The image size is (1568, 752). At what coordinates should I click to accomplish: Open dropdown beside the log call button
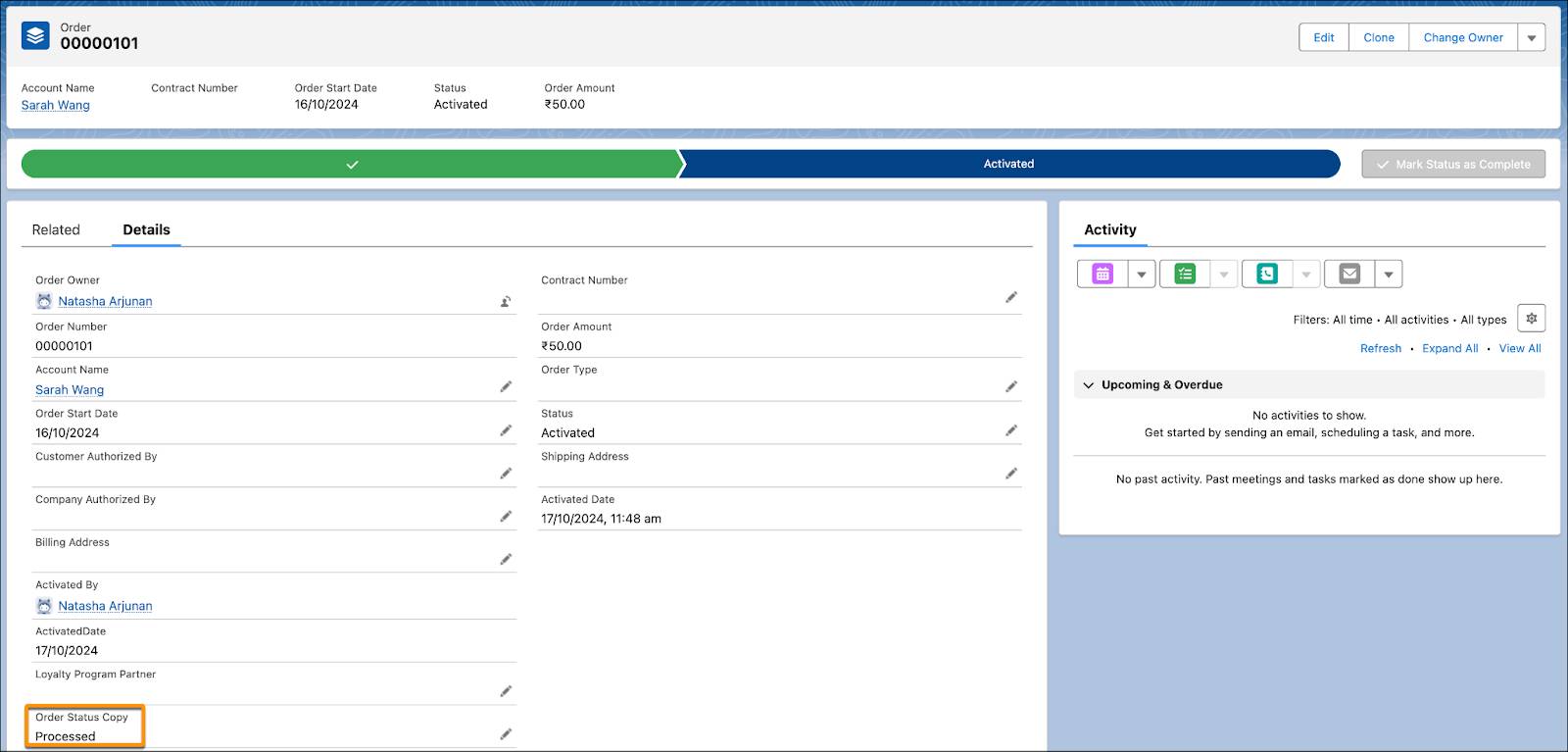1306,274
